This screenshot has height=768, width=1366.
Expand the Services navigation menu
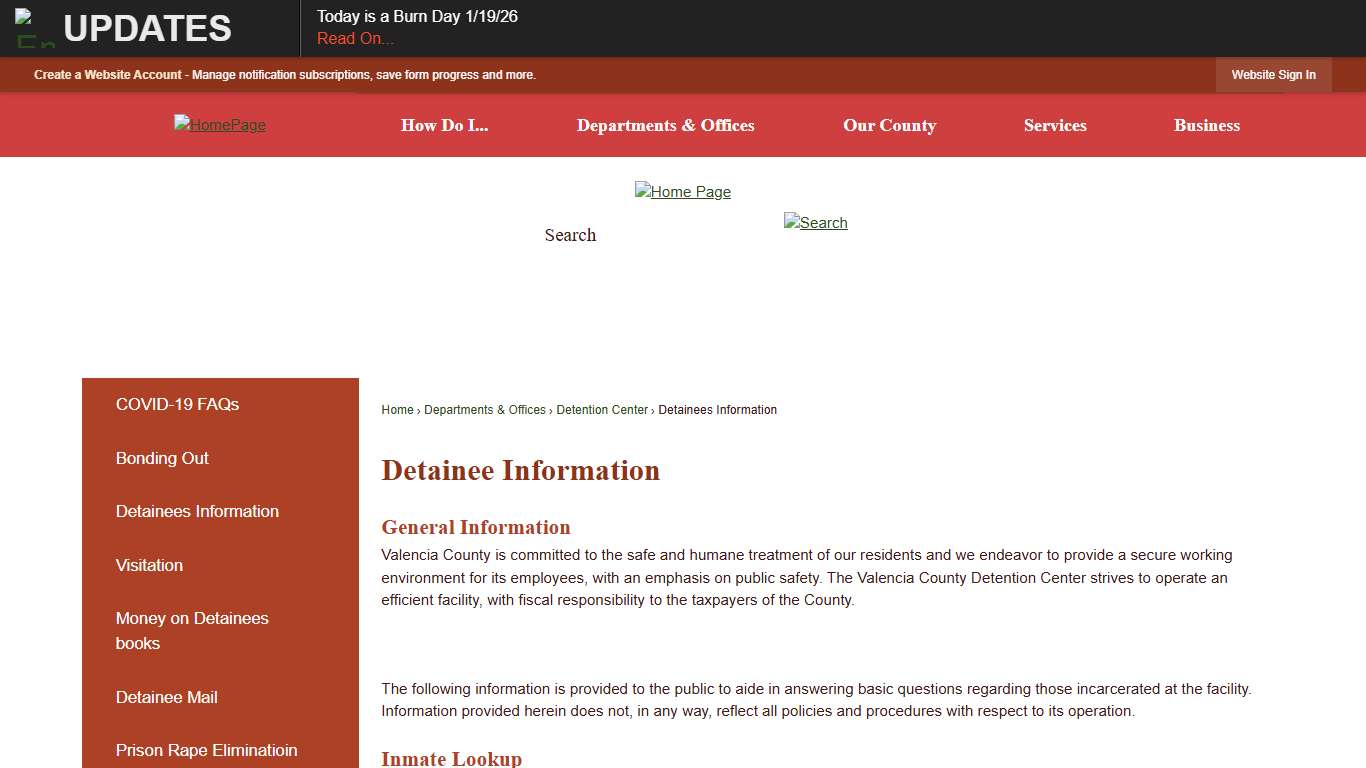coord(1055,125)
